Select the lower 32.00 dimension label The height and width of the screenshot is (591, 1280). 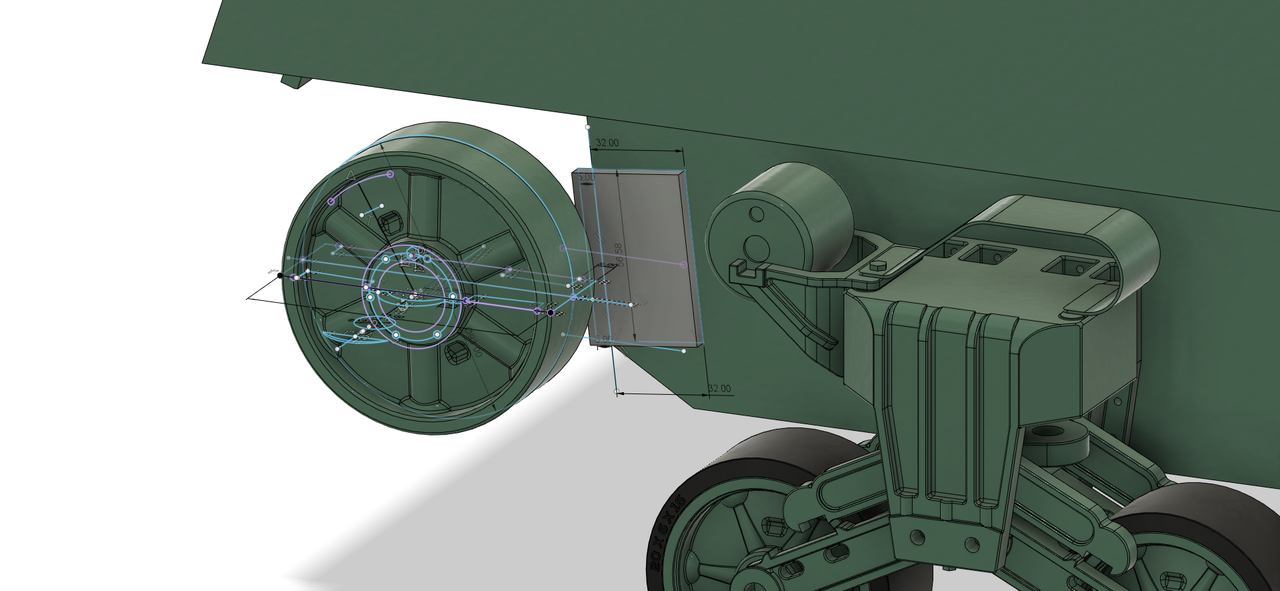coord(718,388)
